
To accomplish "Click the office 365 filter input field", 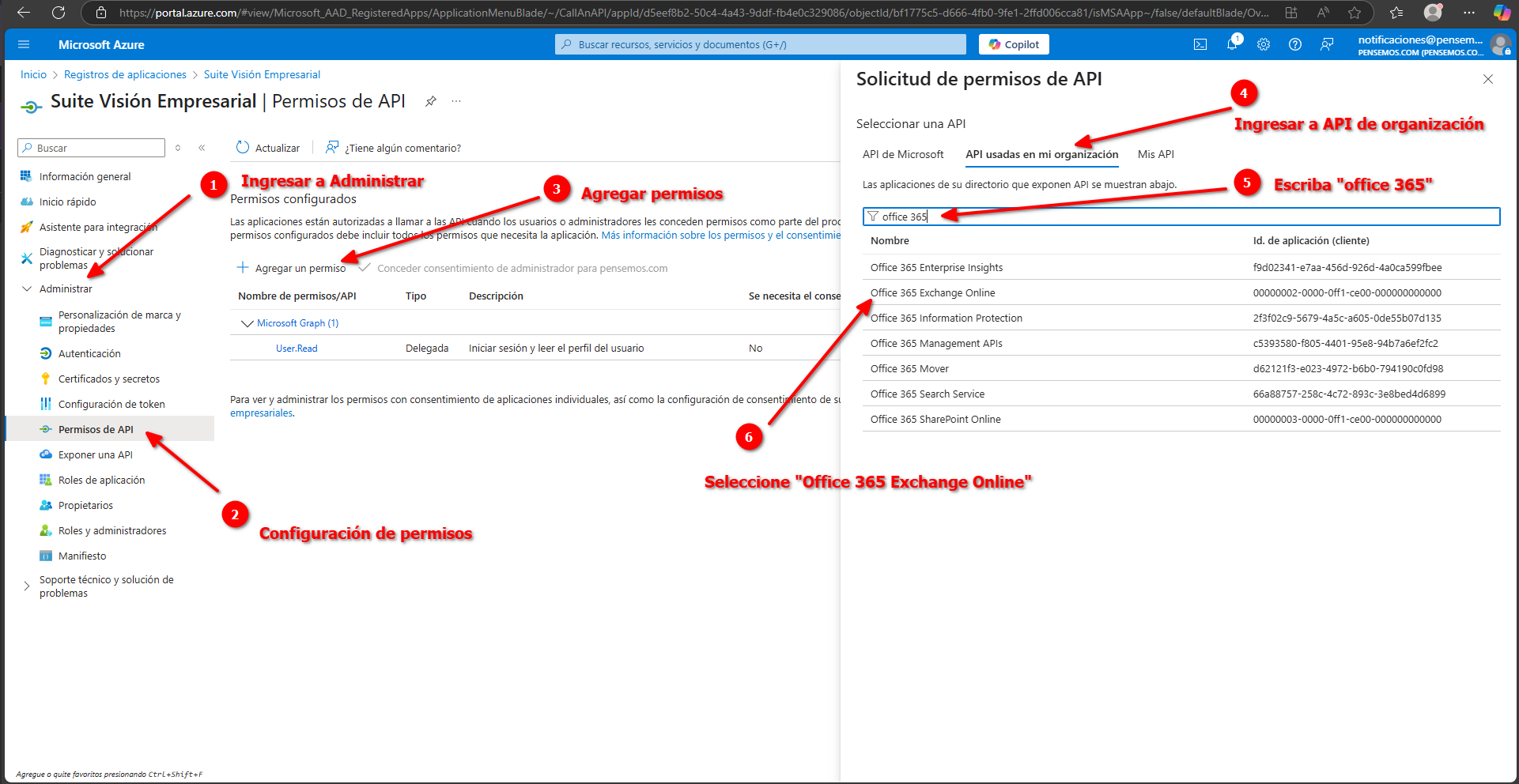I will 1186,217.
